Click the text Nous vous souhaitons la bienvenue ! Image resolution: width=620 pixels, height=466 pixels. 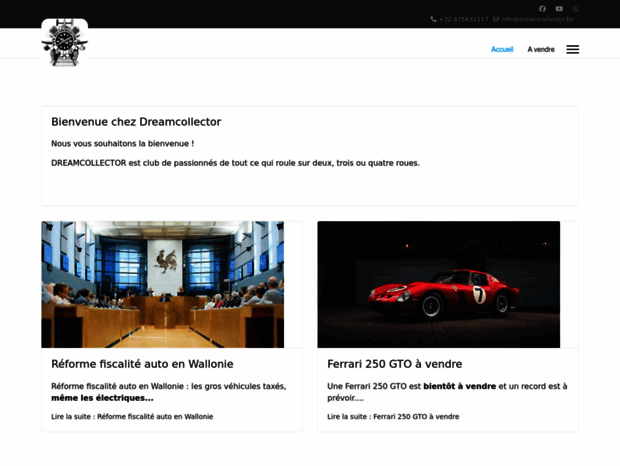123,144
